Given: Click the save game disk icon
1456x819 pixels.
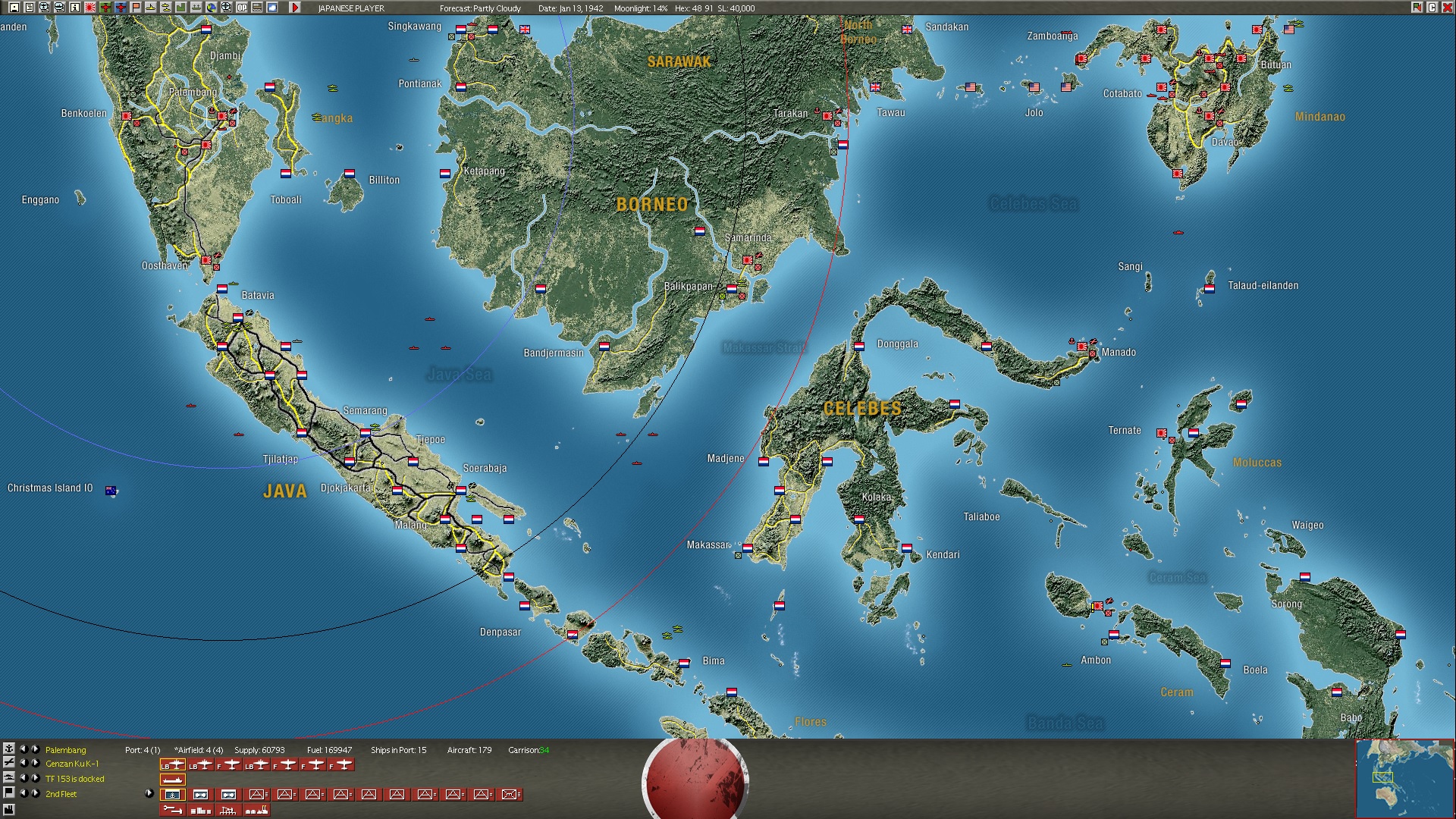Looking at the screenshot, I should 14,8.
